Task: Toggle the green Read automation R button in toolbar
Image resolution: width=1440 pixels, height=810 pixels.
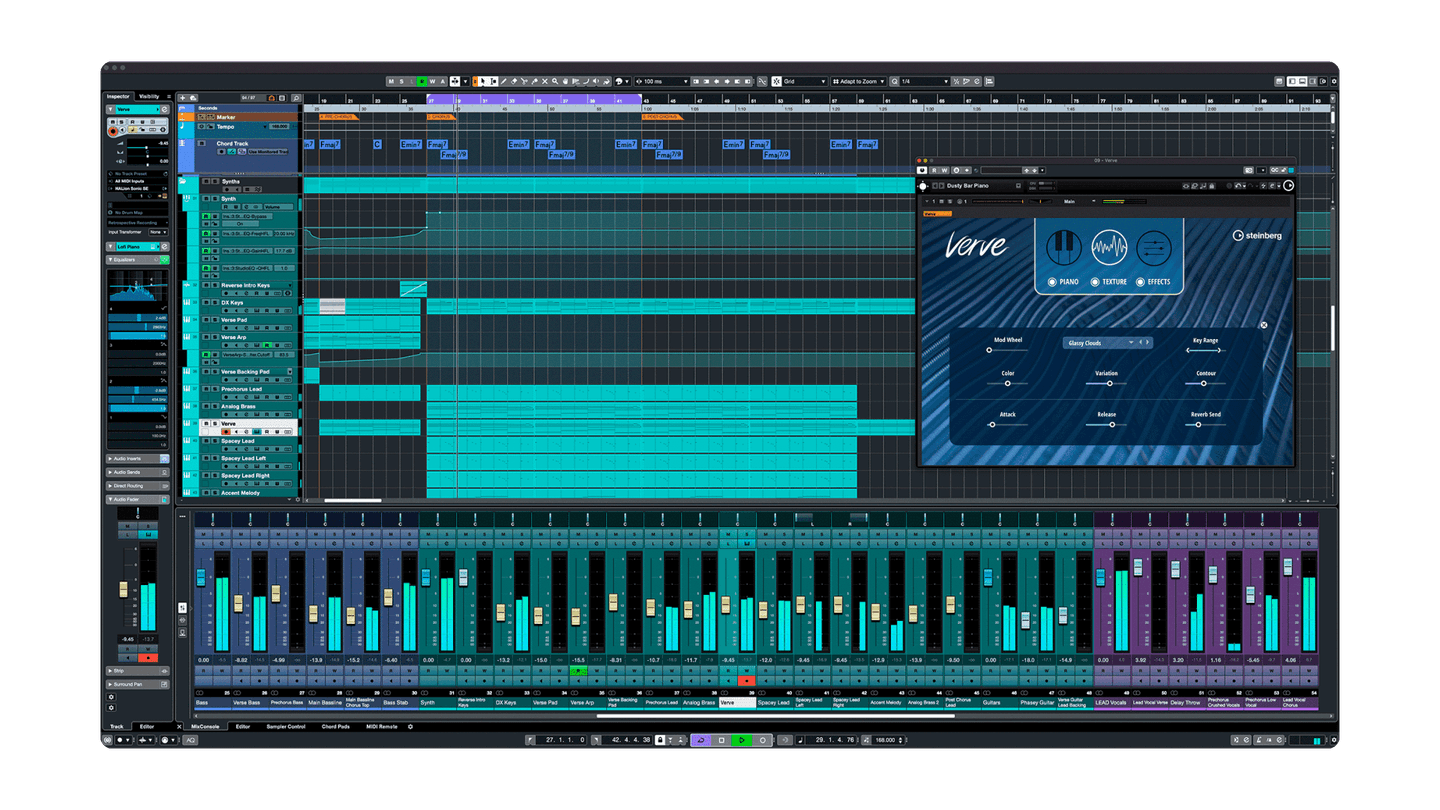Action: pyautogui.click(x=422, y=81)
